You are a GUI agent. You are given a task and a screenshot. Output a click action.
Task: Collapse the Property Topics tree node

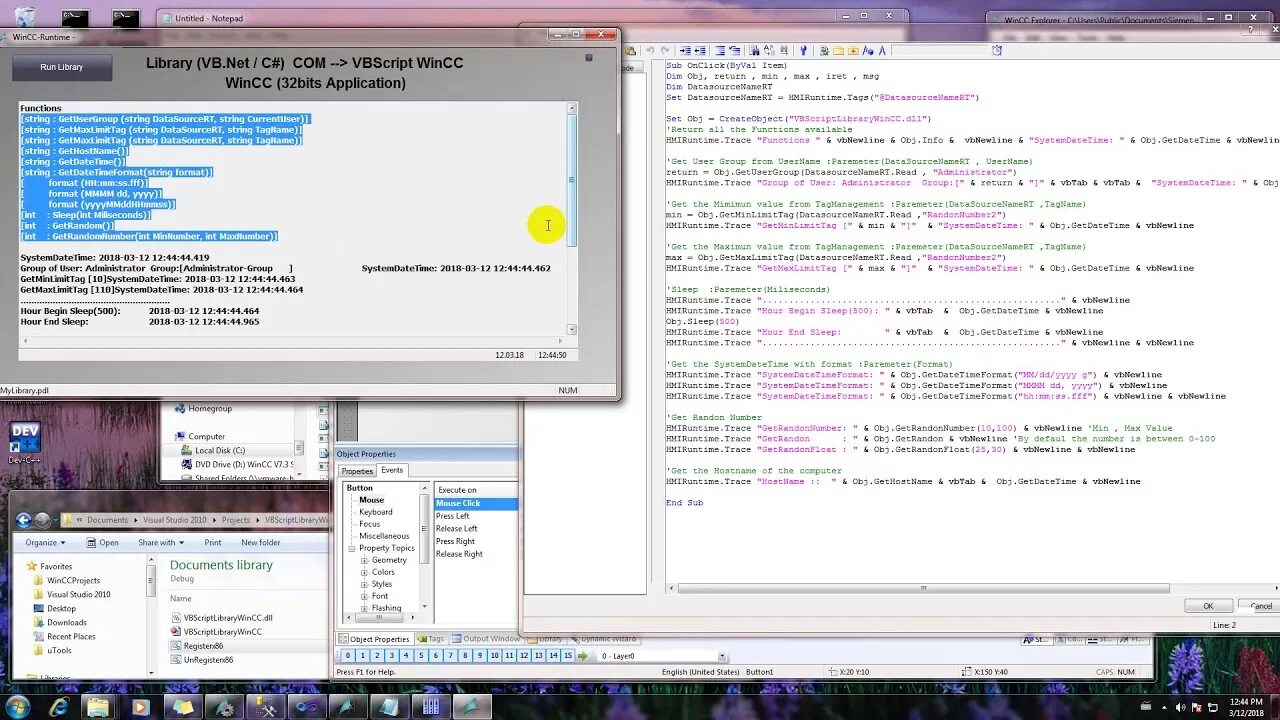click(x=352, y=548)
